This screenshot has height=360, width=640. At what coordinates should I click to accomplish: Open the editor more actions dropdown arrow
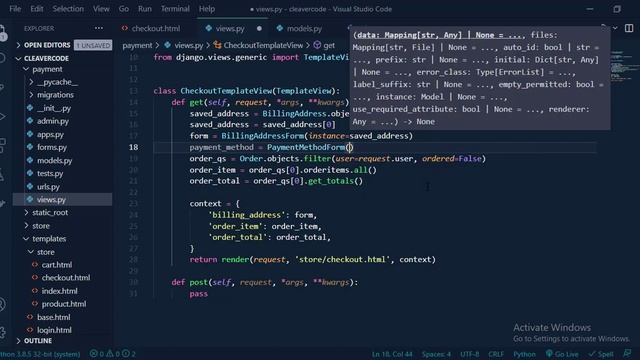(615, 28)
